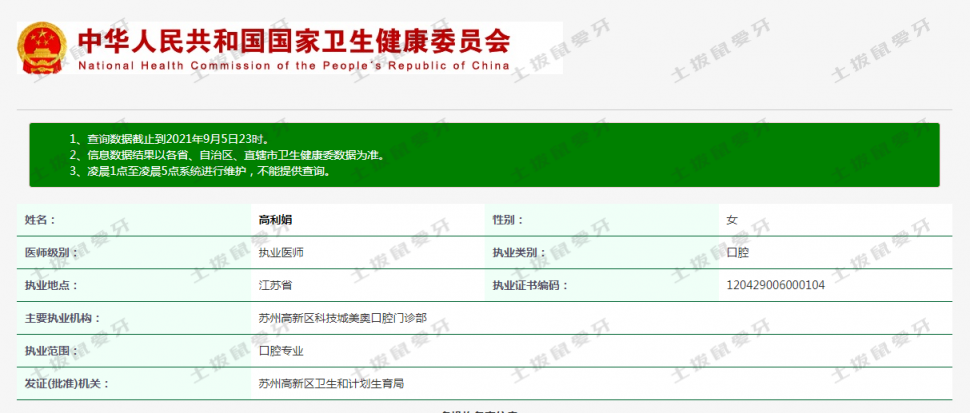Click the National Health Commission English subtitle
This screenshot has height=413, width=970.
(x=293, y=65)
